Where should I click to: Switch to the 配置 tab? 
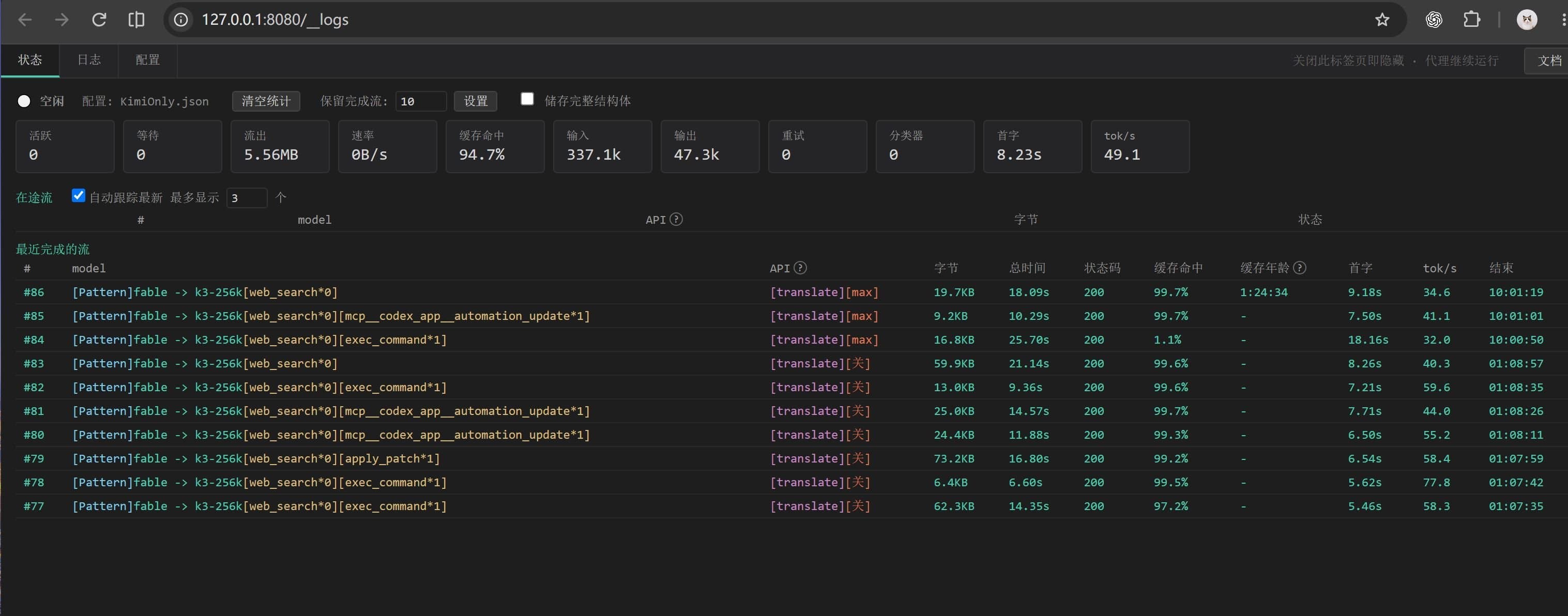[147, 59]
